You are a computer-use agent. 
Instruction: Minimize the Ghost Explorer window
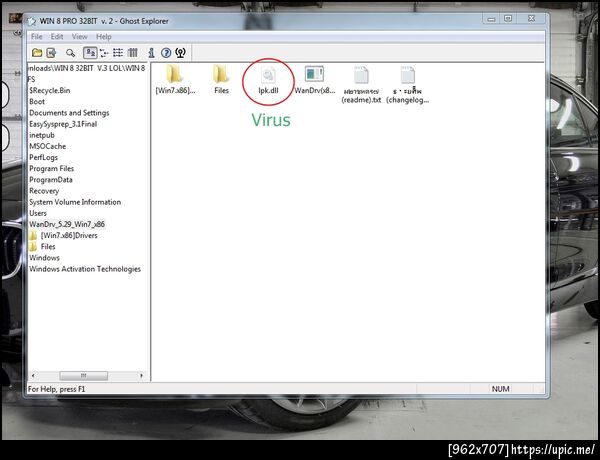pos(491,19)
